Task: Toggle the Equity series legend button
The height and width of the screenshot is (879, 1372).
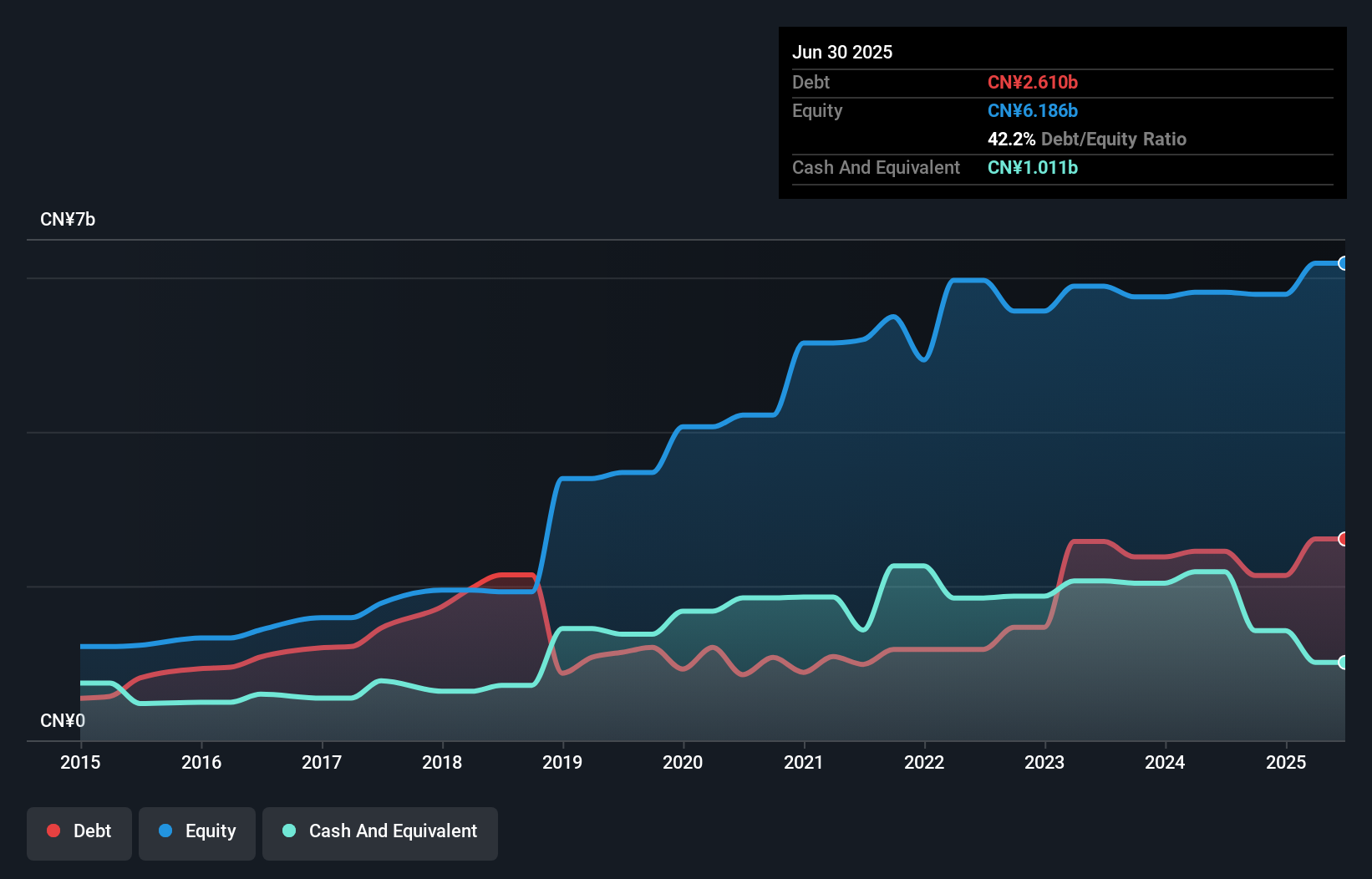Action: [197, 832]
